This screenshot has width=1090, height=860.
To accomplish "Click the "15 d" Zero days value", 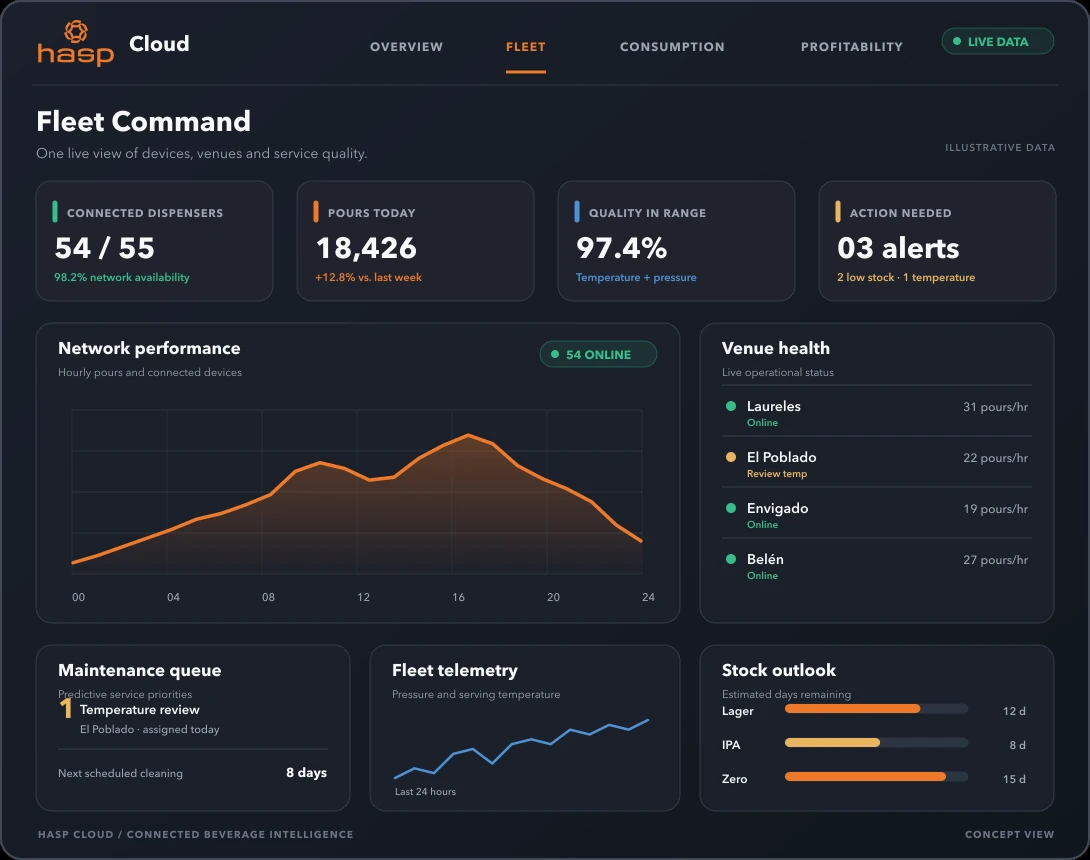I will [1014, 779].
